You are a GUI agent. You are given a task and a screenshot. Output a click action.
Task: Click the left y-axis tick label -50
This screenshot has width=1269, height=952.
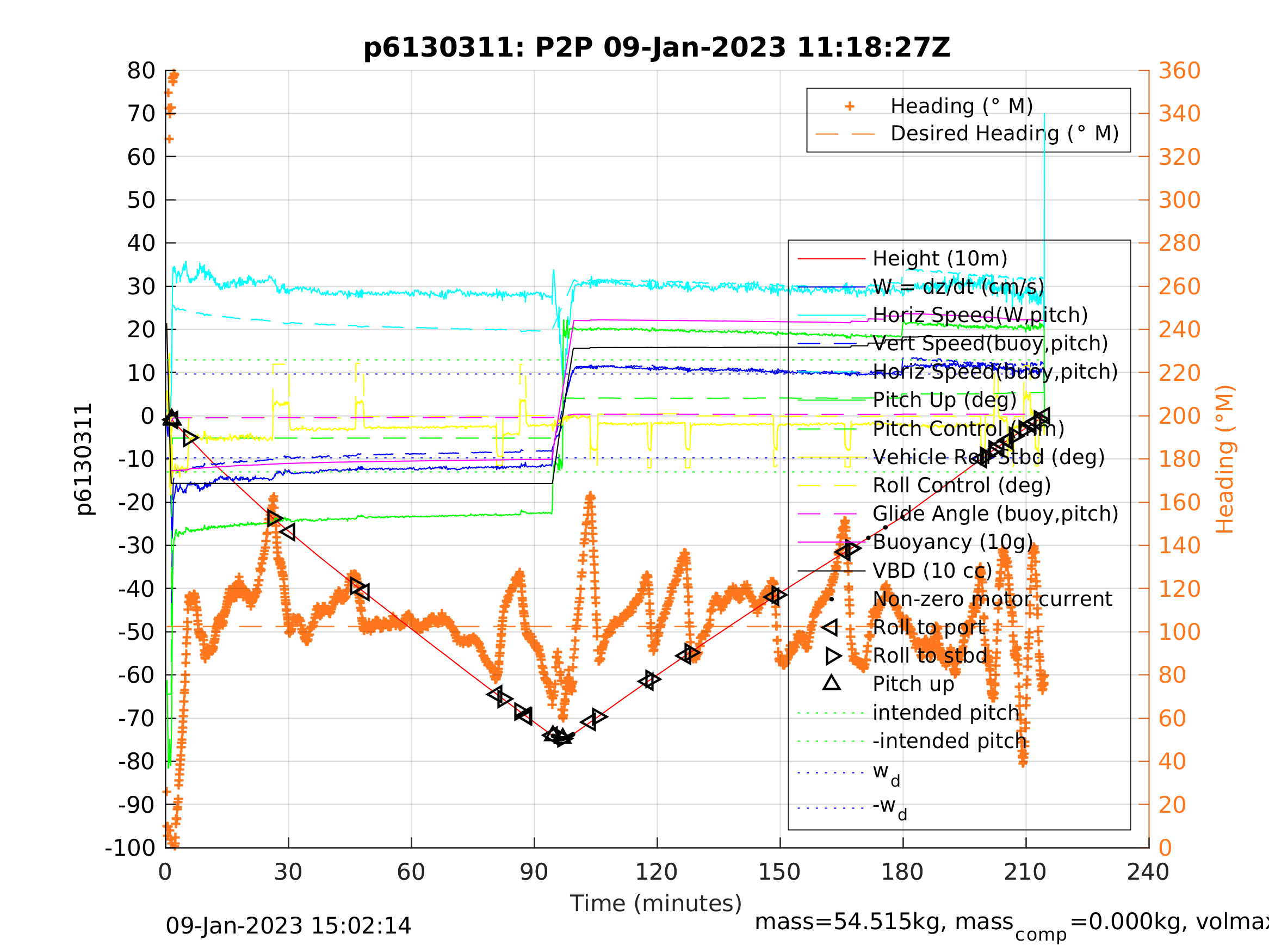(x=137, y=632)
